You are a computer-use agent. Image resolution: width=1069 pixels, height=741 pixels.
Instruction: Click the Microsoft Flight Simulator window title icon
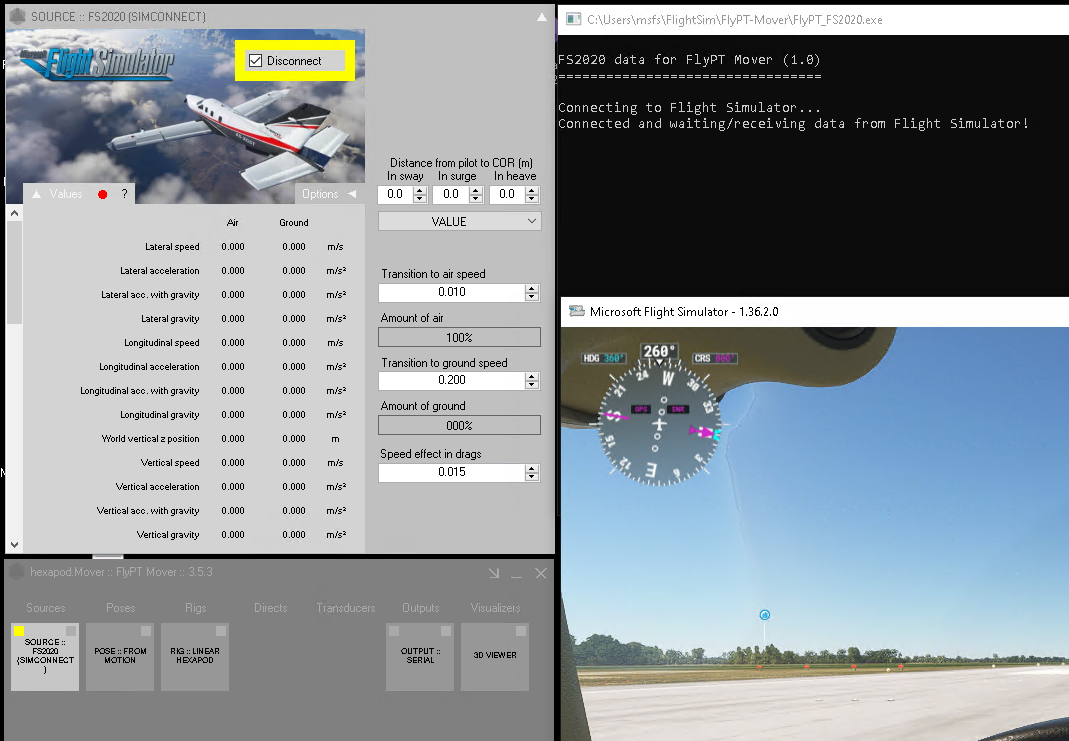click(x=576, y=311)
